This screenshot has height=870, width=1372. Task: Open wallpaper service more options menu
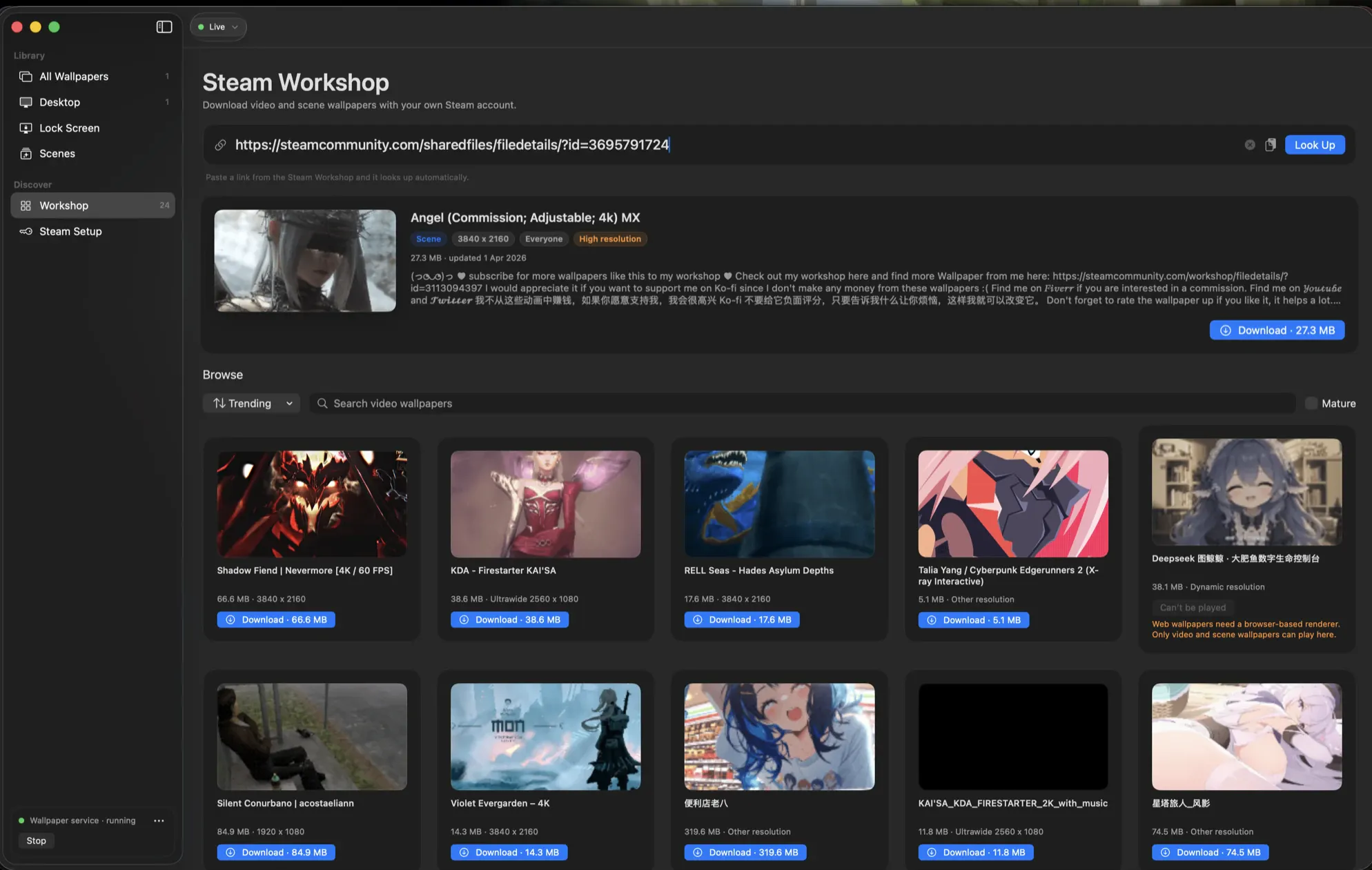(x=159, y=820)
